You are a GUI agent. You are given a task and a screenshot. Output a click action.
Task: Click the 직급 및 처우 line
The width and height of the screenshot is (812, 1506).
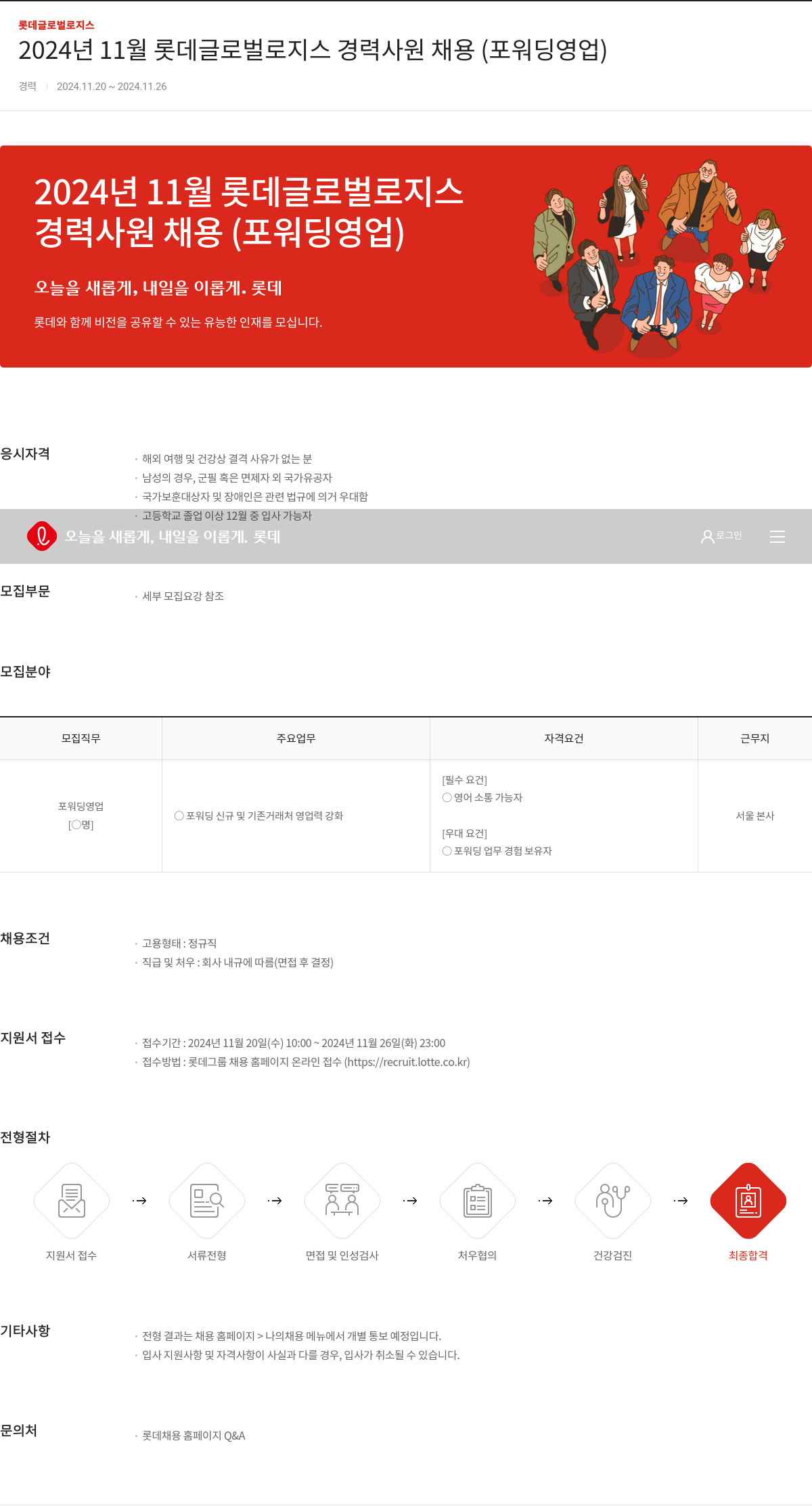(x=238, y=962)
